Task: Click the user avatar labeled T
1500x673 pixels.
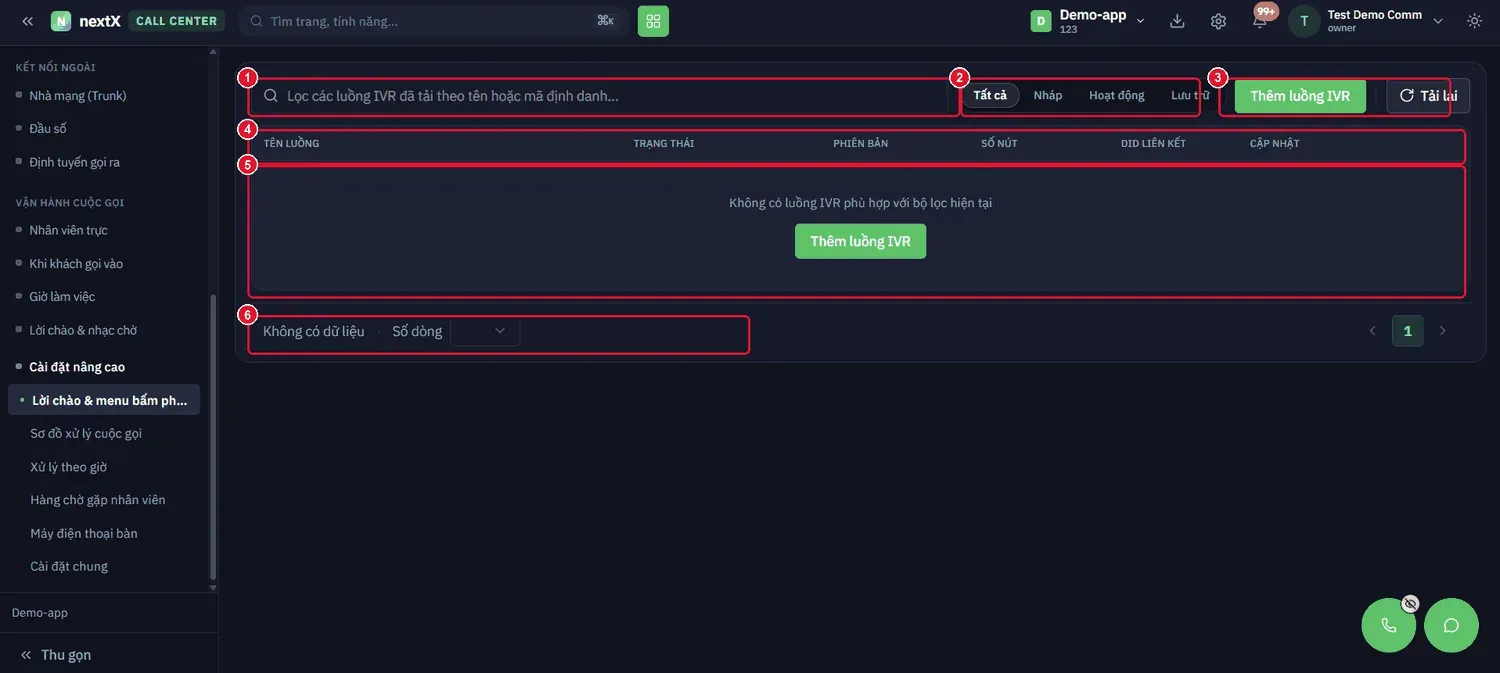Action: tap(1304, 21)
